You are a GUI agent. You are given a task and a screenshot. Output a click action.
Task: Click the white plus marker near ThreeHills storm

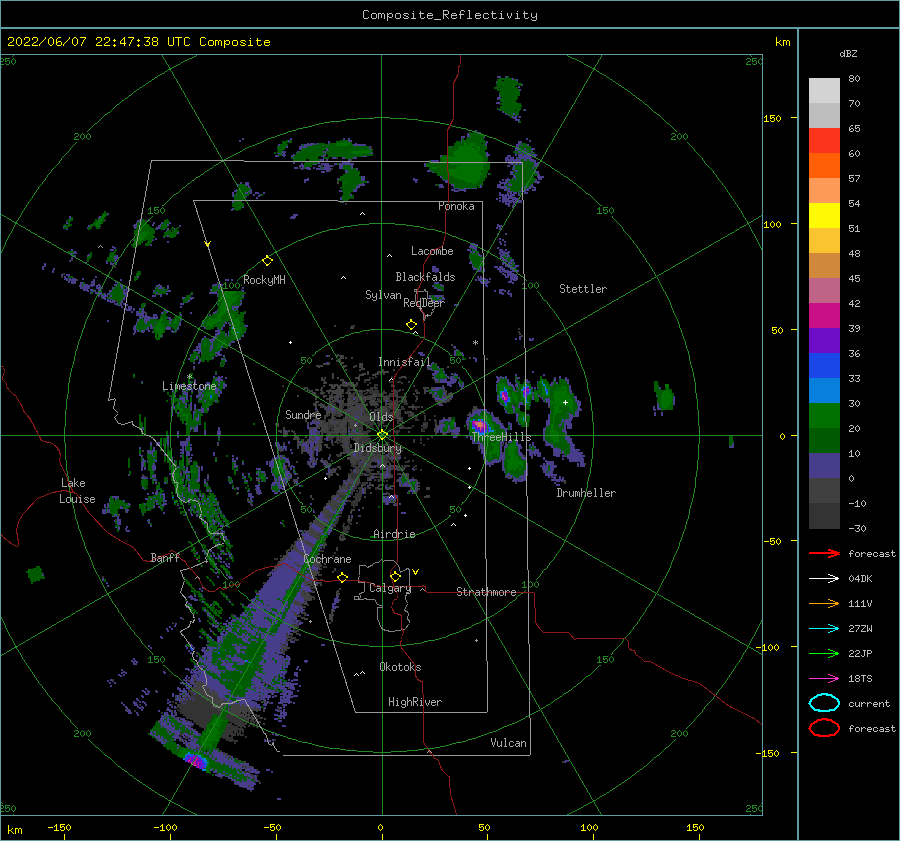pos(565,402)
